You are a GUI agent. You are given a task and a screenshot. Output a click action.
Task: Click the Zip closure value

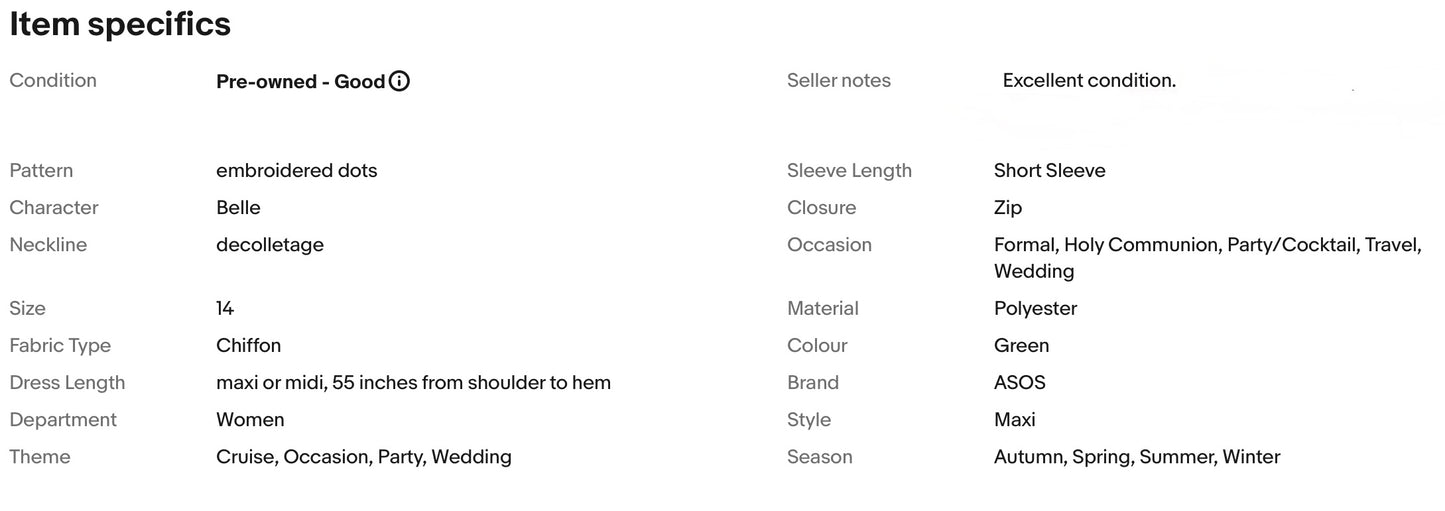pos(1008,208)
